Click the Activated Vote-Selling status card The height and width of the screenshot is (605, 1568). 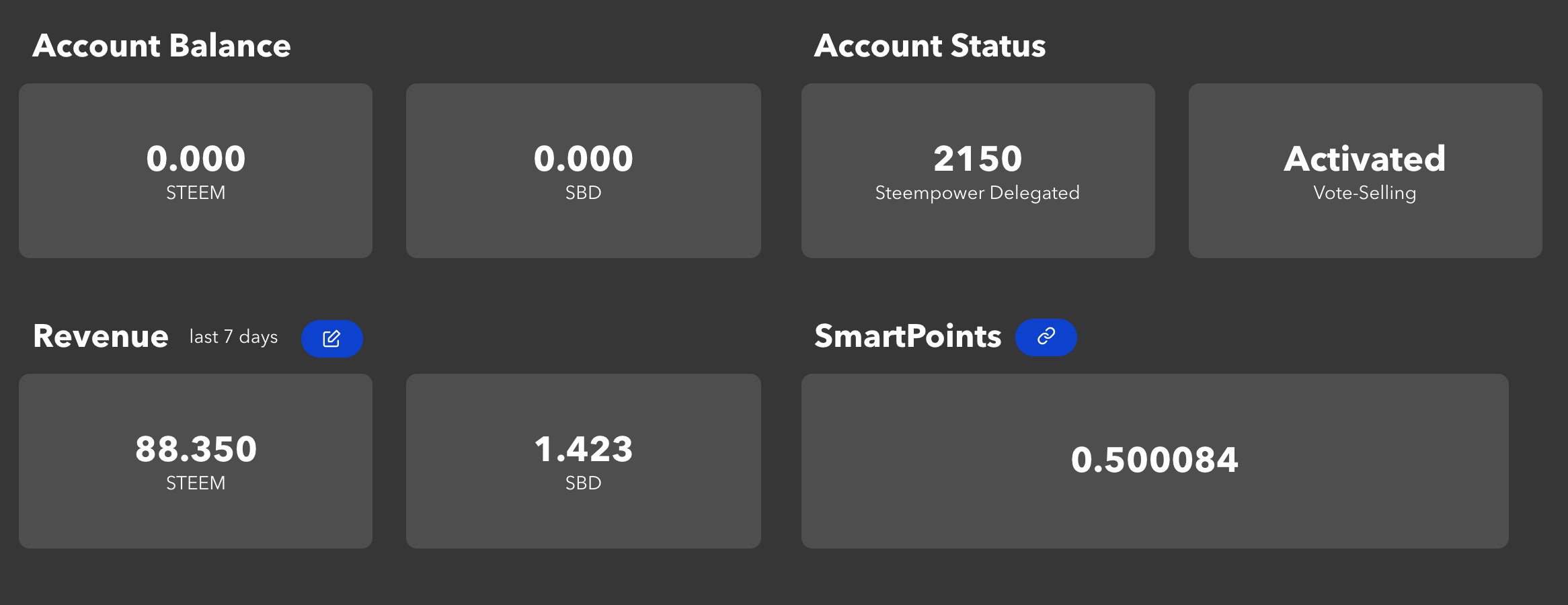point(1366,171)
